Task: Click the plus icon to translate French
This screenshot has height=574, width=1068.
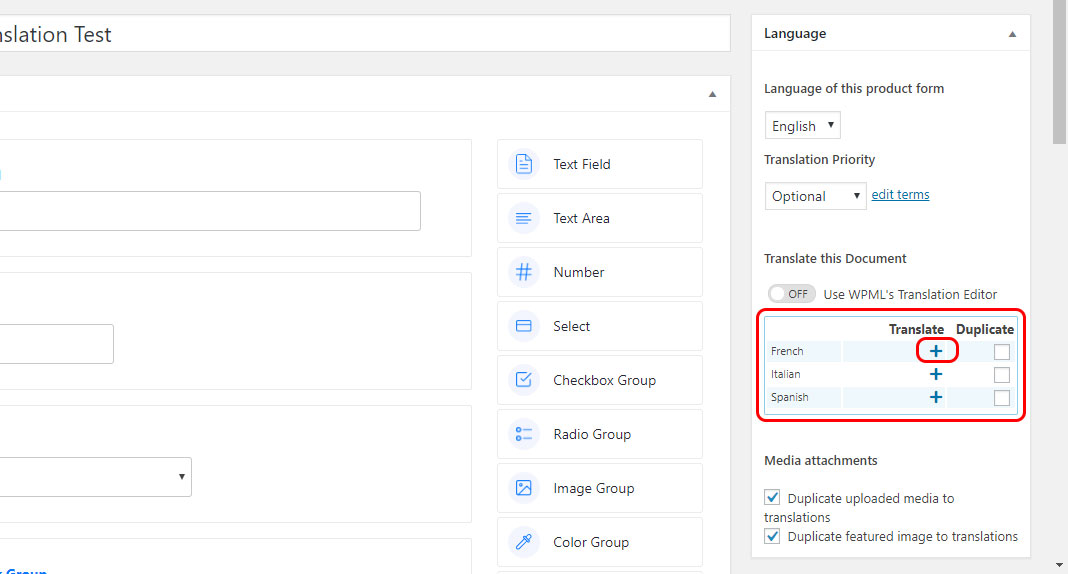Action: pos(936,351)
